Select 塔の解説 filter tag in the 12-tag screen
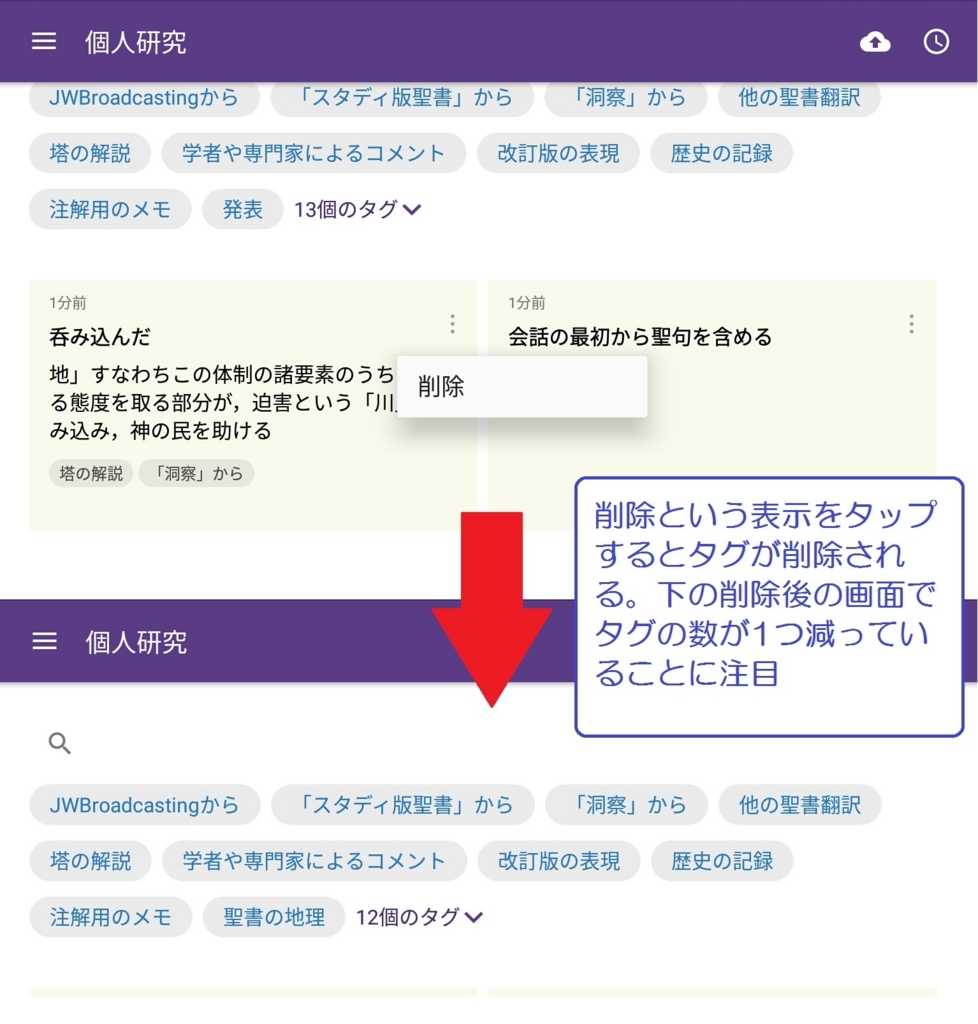Viewport: 978px width, 1024px height. pos(90,861)
